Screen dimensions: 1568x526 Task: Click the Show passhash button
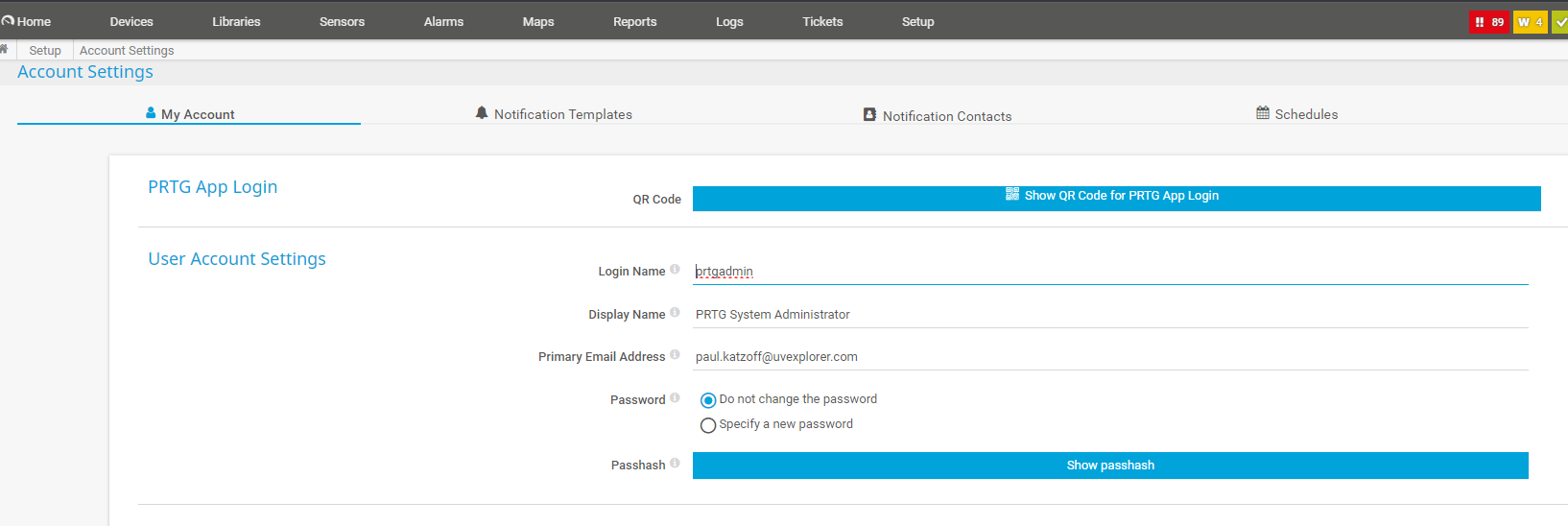point(1110,466)
